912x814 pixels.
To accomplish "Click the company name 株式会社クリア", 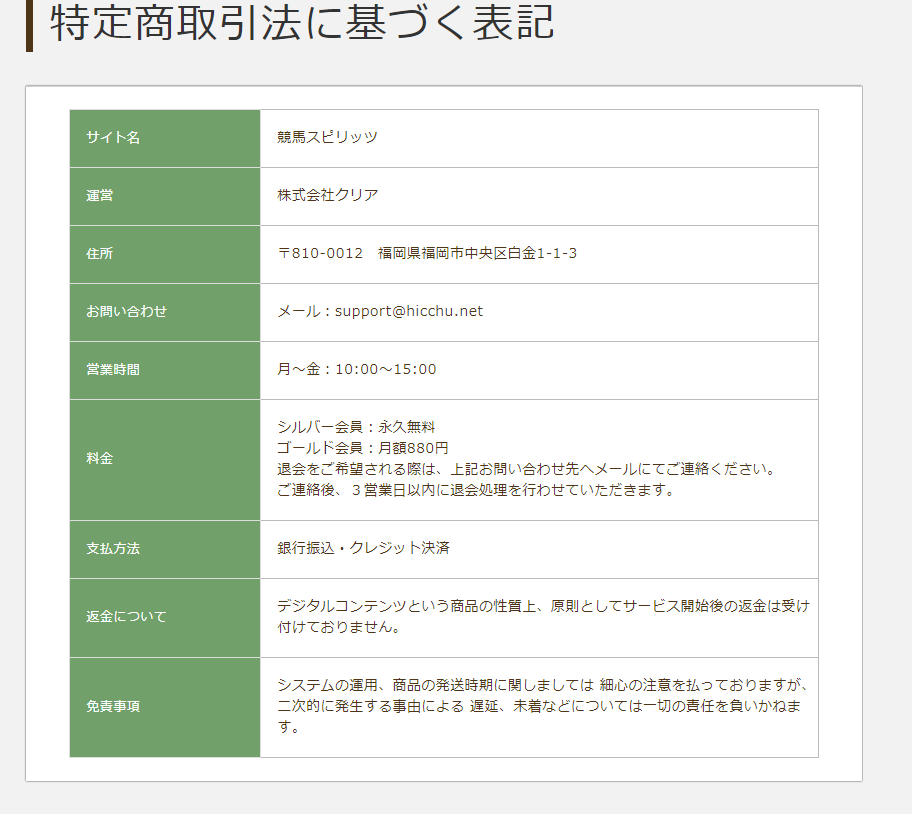I will (327, 195).
